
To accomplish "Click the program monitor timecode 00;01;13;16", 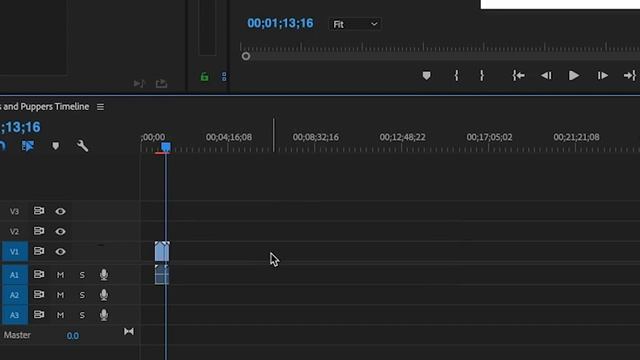I will (x=280, y=23).
